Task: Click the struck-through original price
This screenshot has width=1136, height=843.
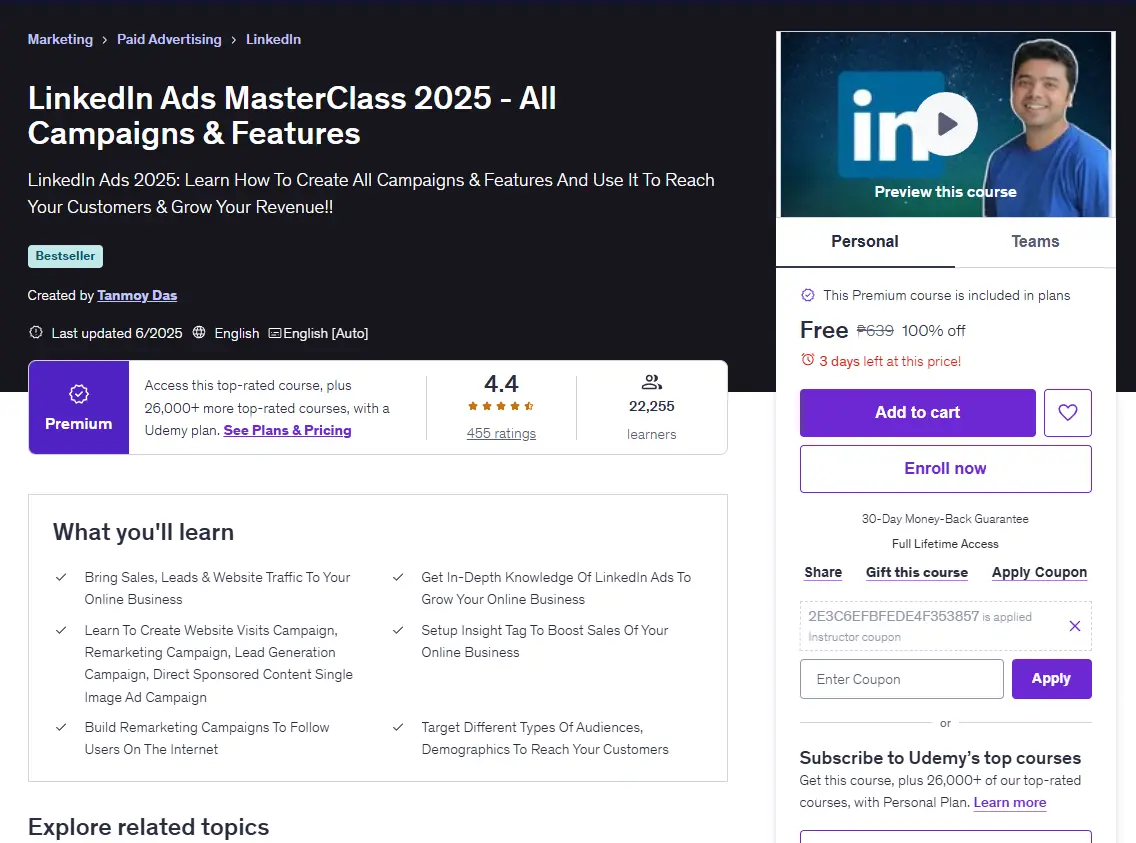Action: tap(875, 331)
